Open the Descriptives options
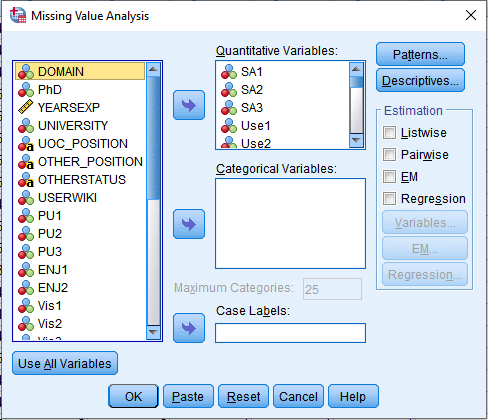 (x=420, y=80)
